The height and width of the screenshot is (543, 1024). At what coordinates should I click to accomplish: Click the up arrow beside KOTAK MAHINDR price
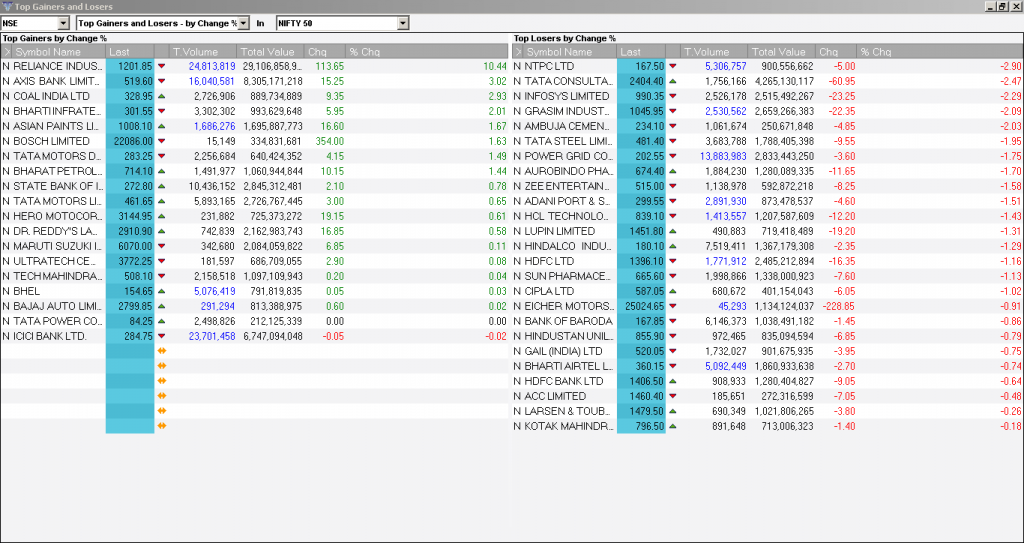673,427
